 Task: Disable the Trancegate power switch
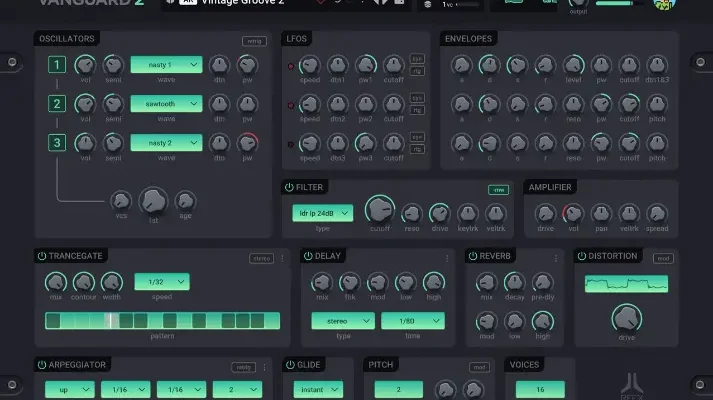[41, 256]
